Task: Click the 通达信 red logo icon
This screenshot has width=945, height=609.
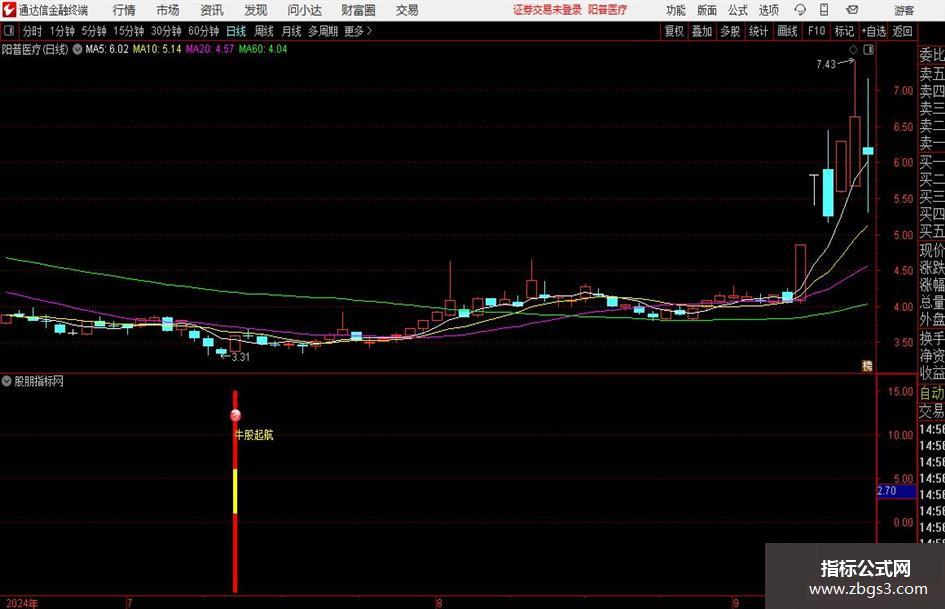Action: (x=8, y=10)
